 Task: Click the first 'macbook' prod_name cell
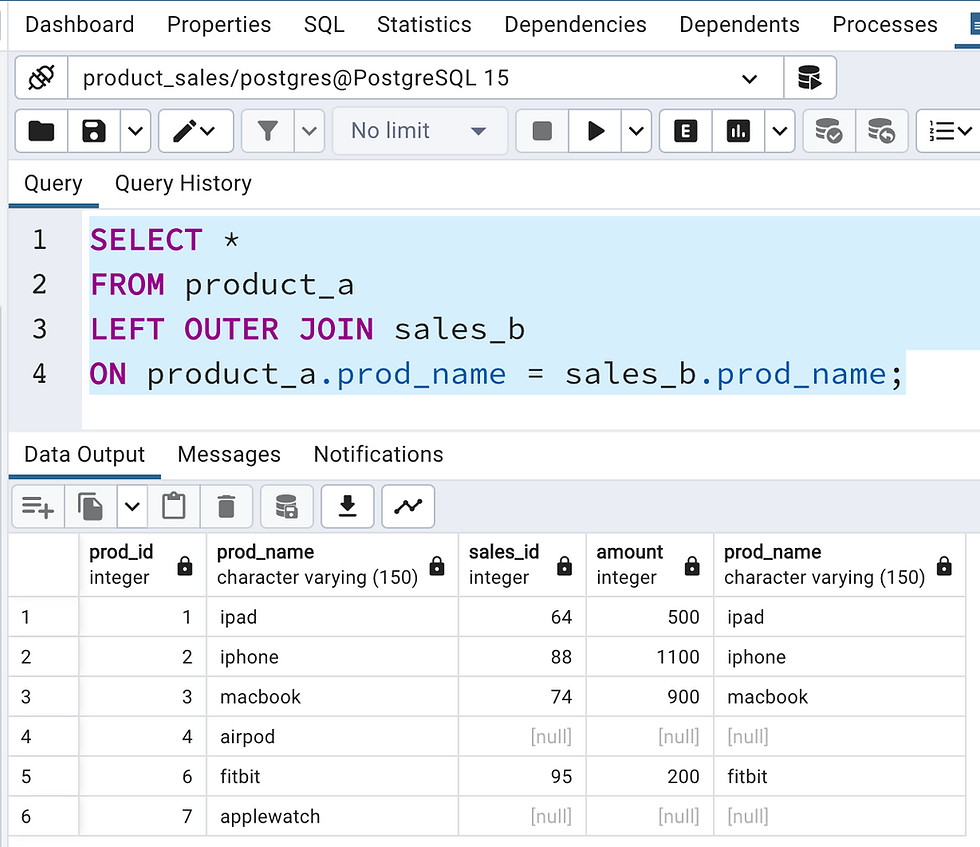pos(332,697)
